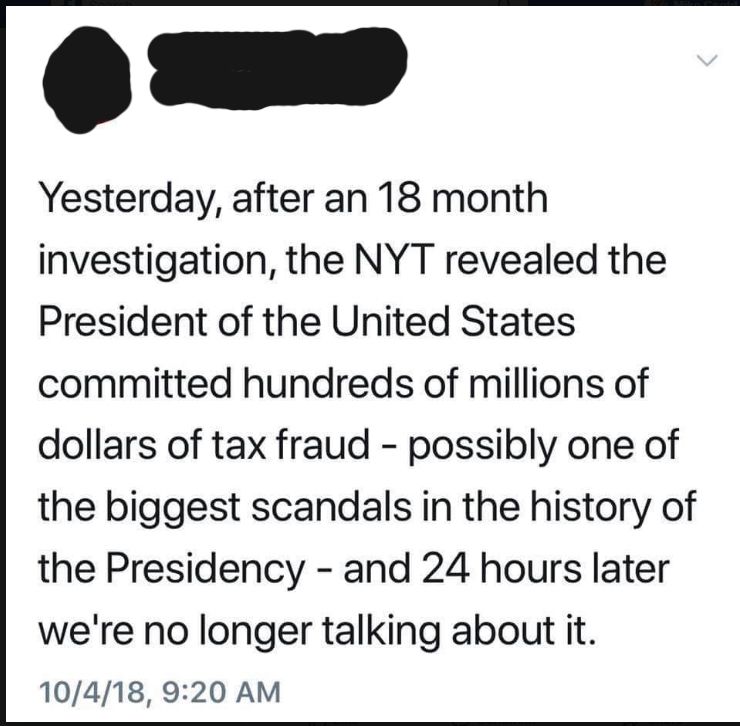
Task: Click the 10/4/18, 9:20 AM timestamp
Action: pyautogui.click(x=159, y=690)
